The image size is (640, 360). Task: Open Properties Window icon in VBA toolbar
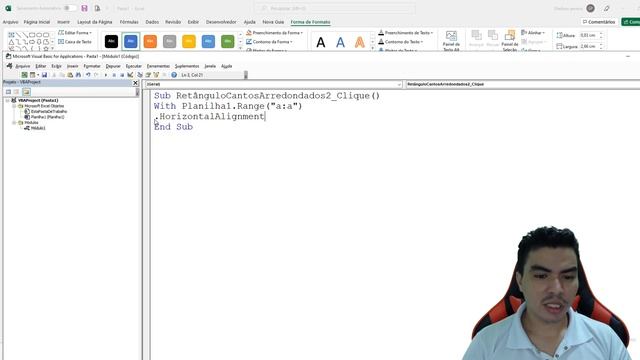(148, 75)
